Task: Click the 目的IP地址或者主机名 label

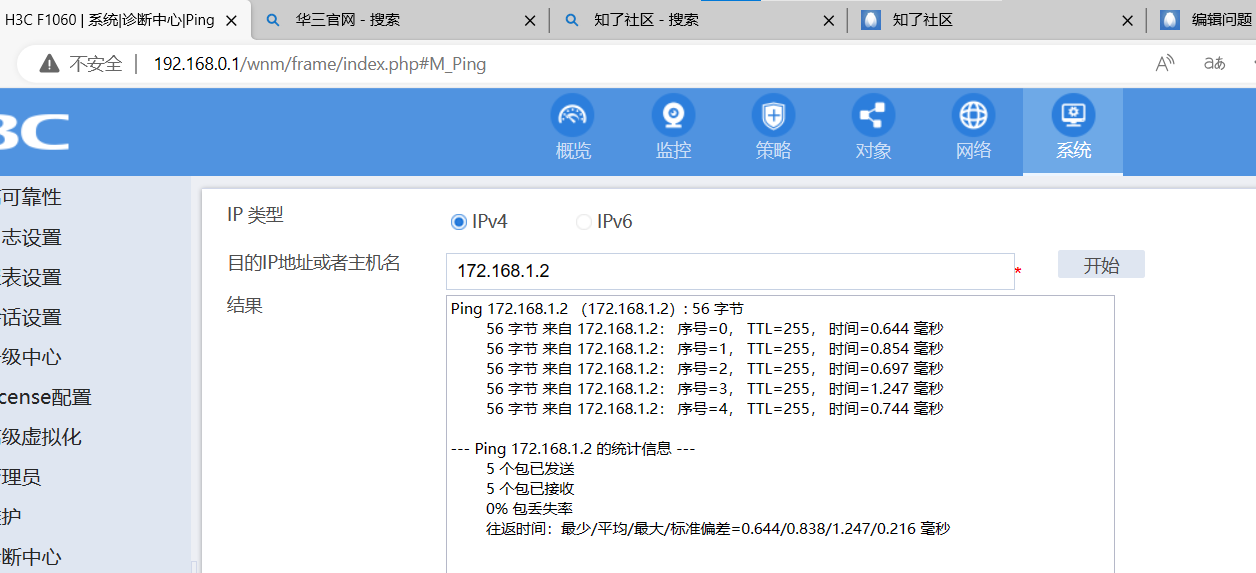Action: coord(314,263)
